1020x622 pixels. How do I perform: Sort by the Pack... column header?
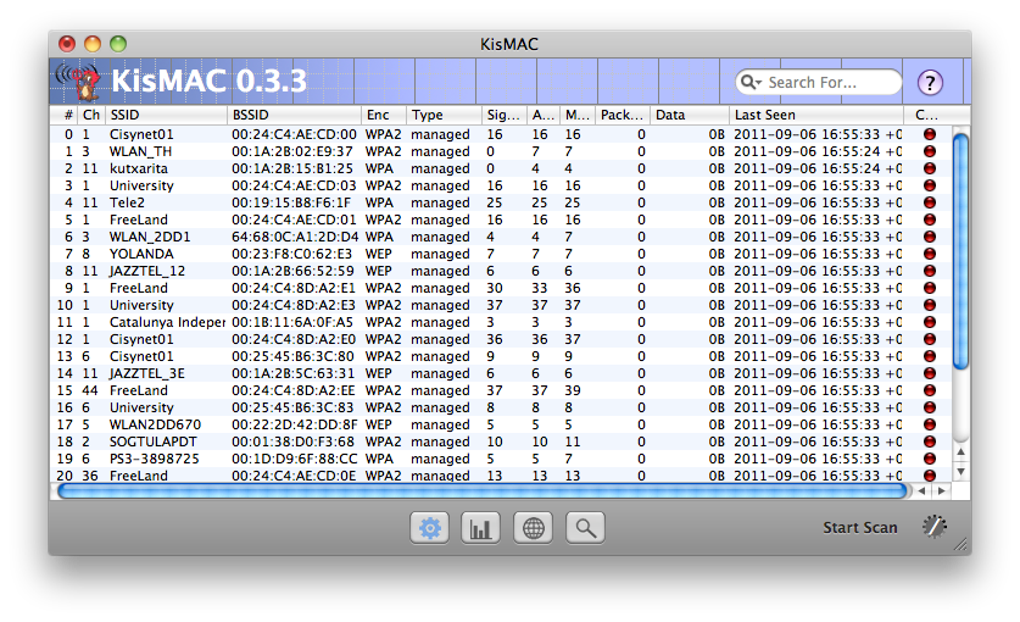(x=623, y=115)
